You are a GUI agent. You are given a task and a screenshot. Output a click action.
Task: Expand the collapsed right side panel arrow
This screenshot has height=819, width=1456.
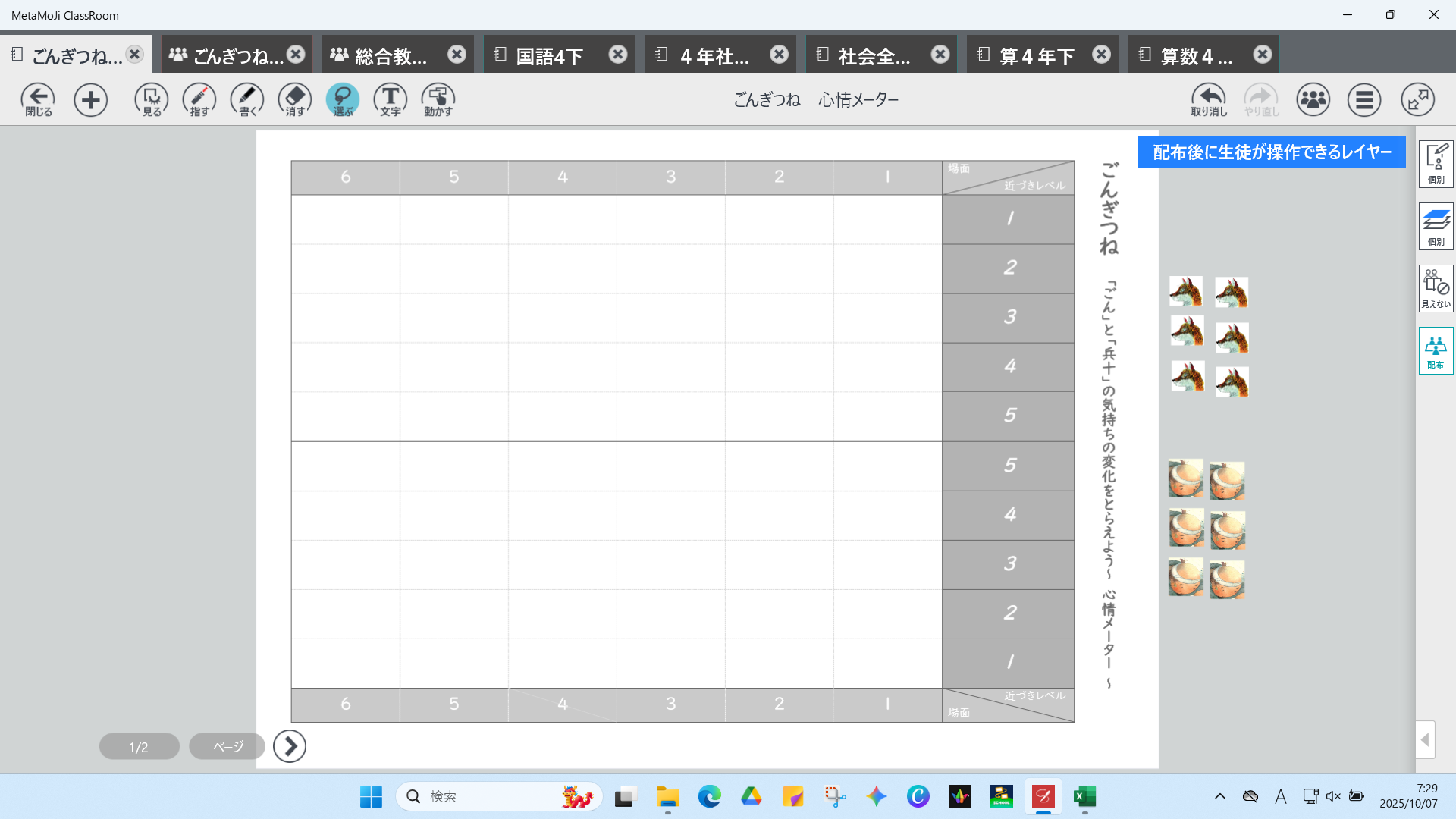pyautogui.click(x=1425, y=739)
